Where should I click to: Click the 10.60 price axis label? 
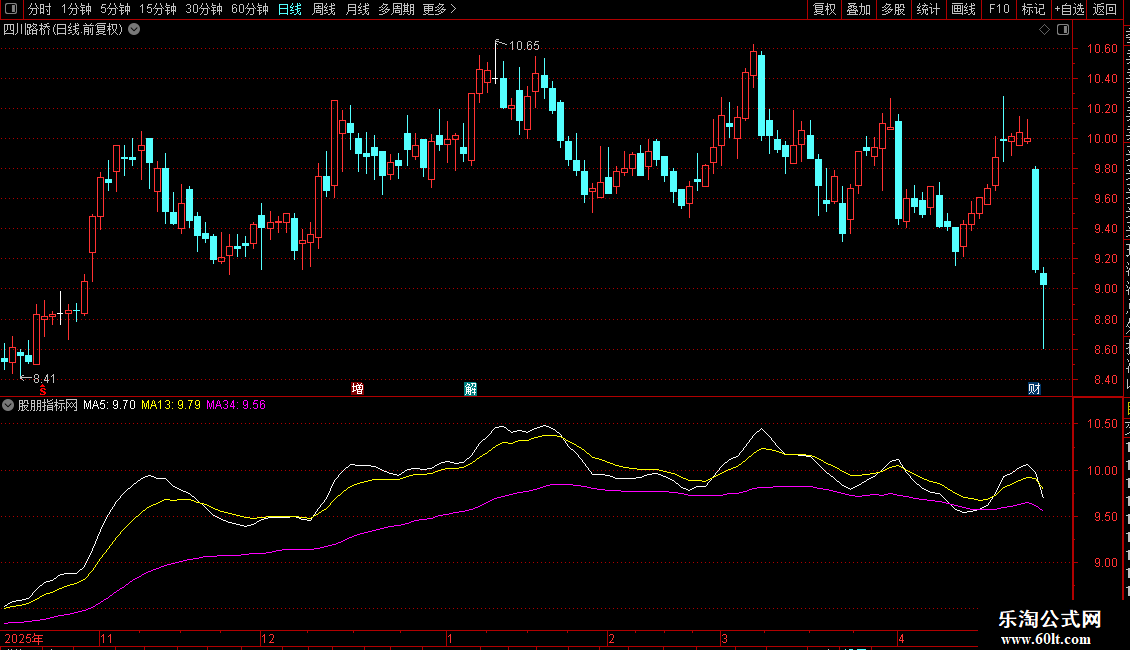(1102, 49)
